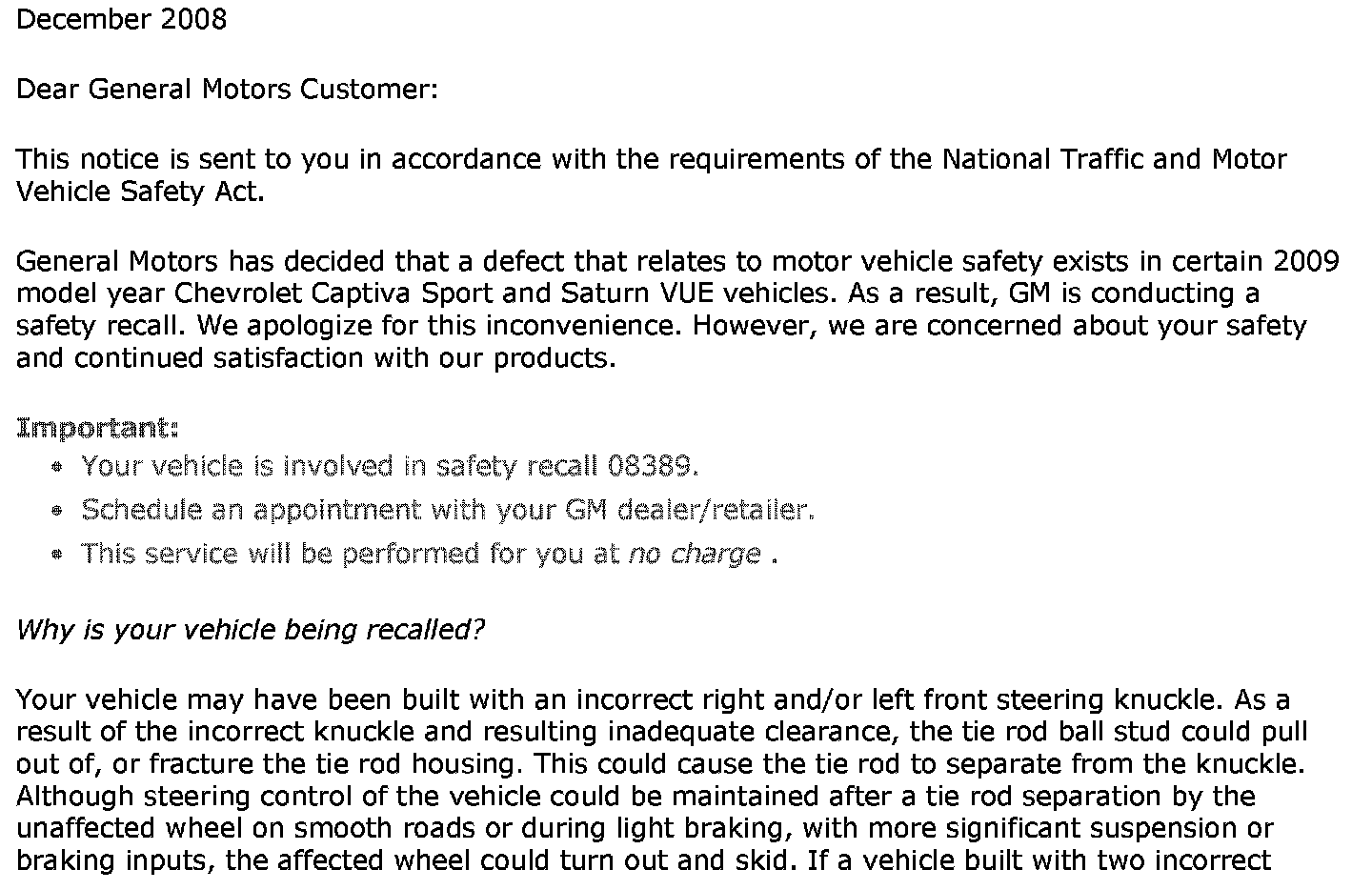Click the bullet before 'This service will be performed'
This screenshot has height=890, width=1372.
(58, 555)
